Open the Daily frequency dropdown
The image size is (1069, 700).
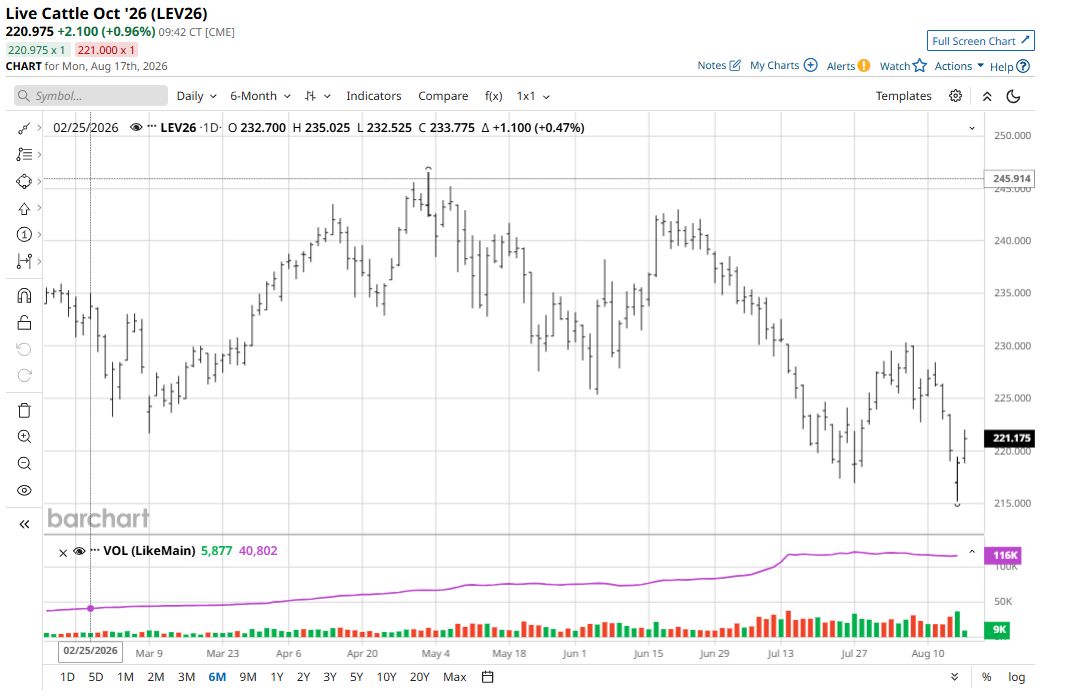196,96
